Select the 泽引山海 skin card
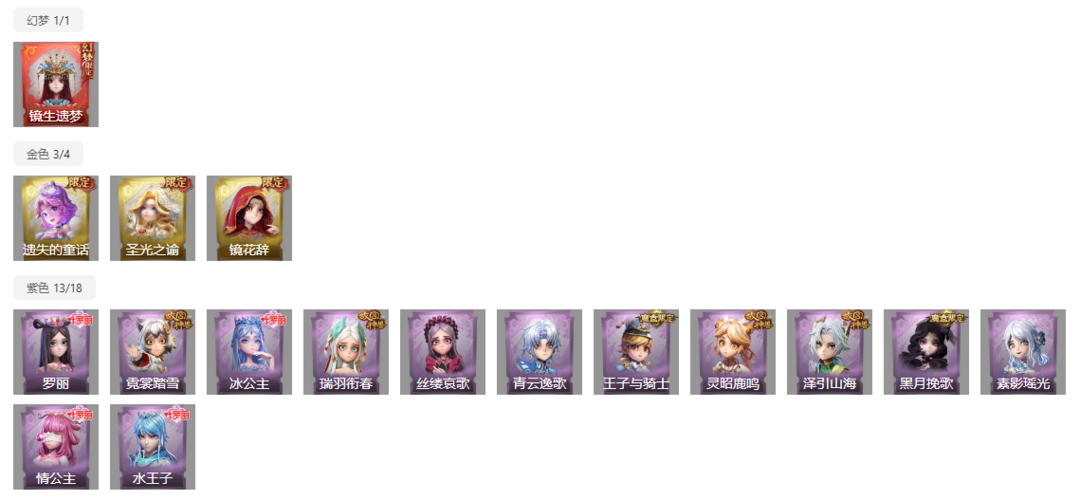Viewport: 1080px width, 501px height. click(830, 351)
